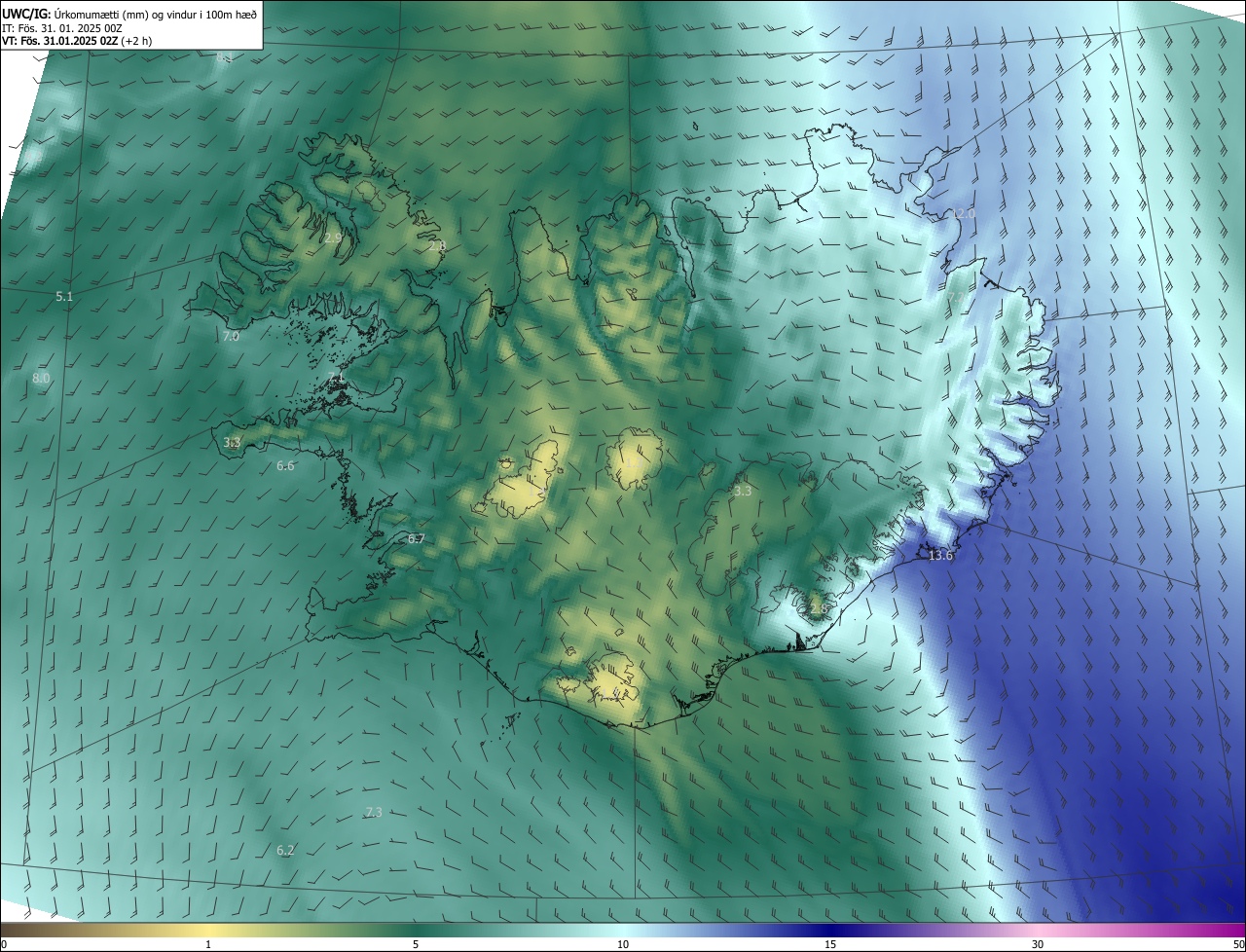The image size is (1246, 952).
Task: Click the 1 label on color scale
Action: (209, 944)
